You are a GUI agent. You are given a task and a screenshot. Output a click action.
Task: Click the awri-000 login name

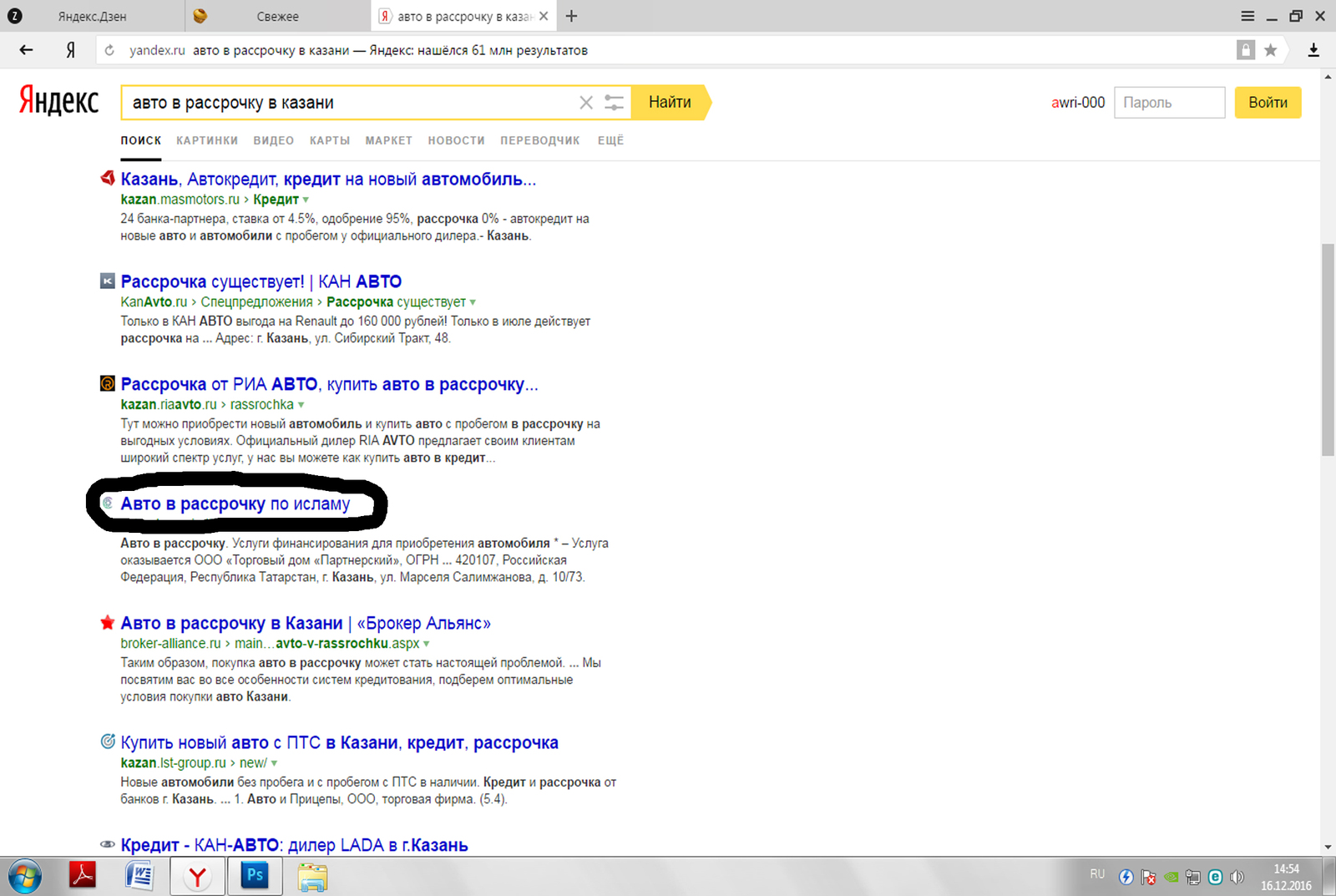(x=1078, y=103)
